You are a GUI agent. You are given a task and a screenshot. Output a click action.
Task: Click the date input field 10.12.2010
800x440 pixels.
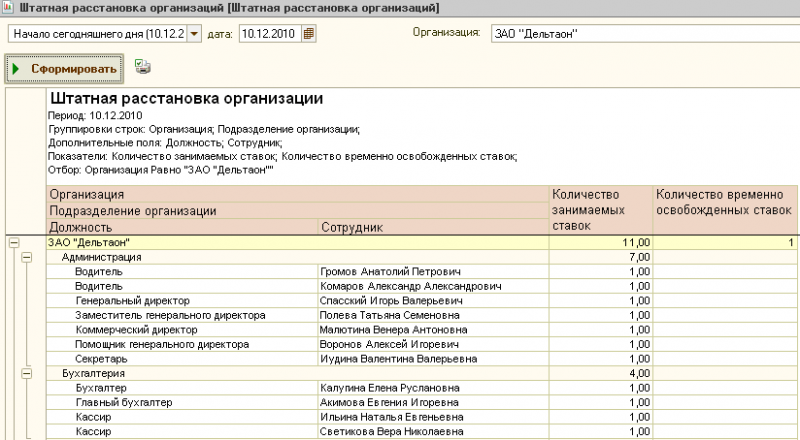[270, 34]
